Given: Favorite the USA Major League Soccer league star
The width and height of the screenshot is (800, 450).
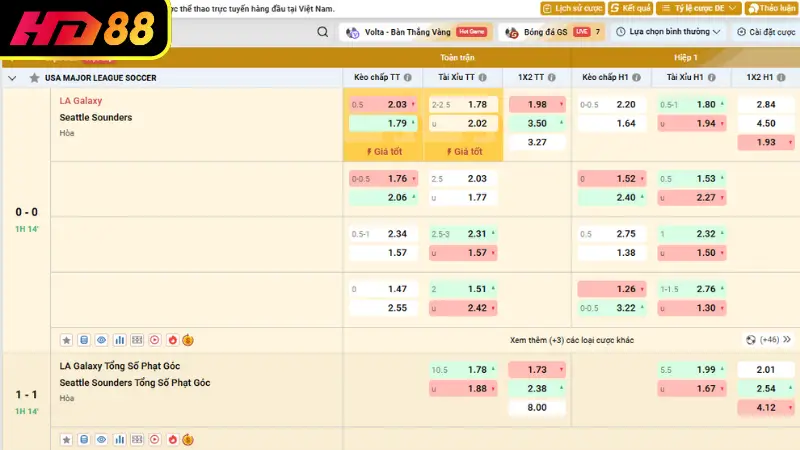Looking at the screenshot, I should click(34, 77).
